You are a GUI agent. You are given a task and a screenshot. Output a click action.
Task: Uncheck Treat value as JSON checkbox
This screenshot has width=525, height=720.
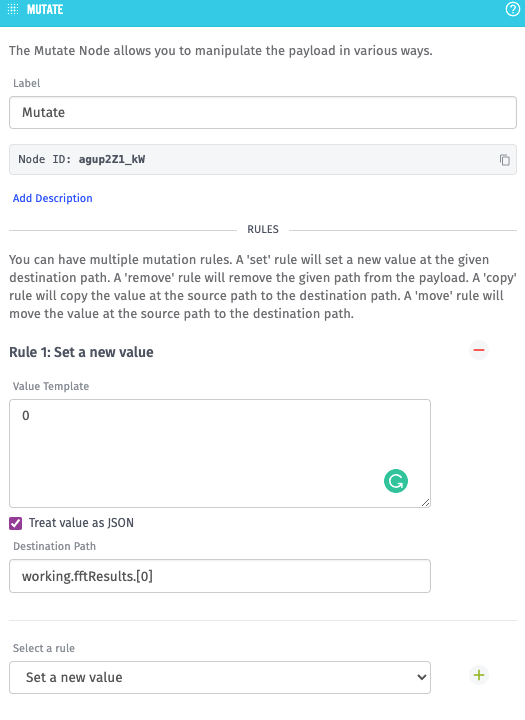tap(16, 523)
